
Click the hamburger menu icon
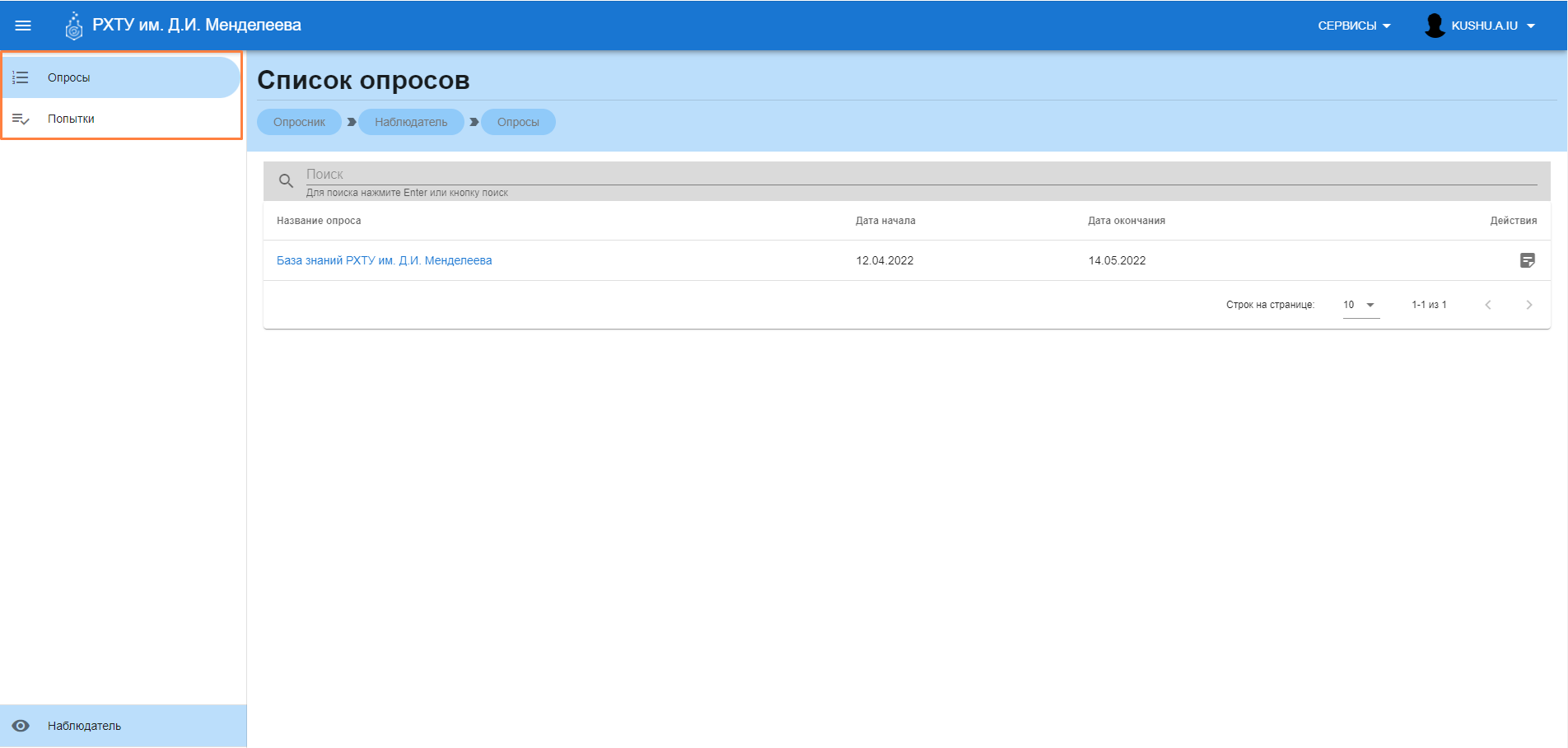(x=23, y=26)
